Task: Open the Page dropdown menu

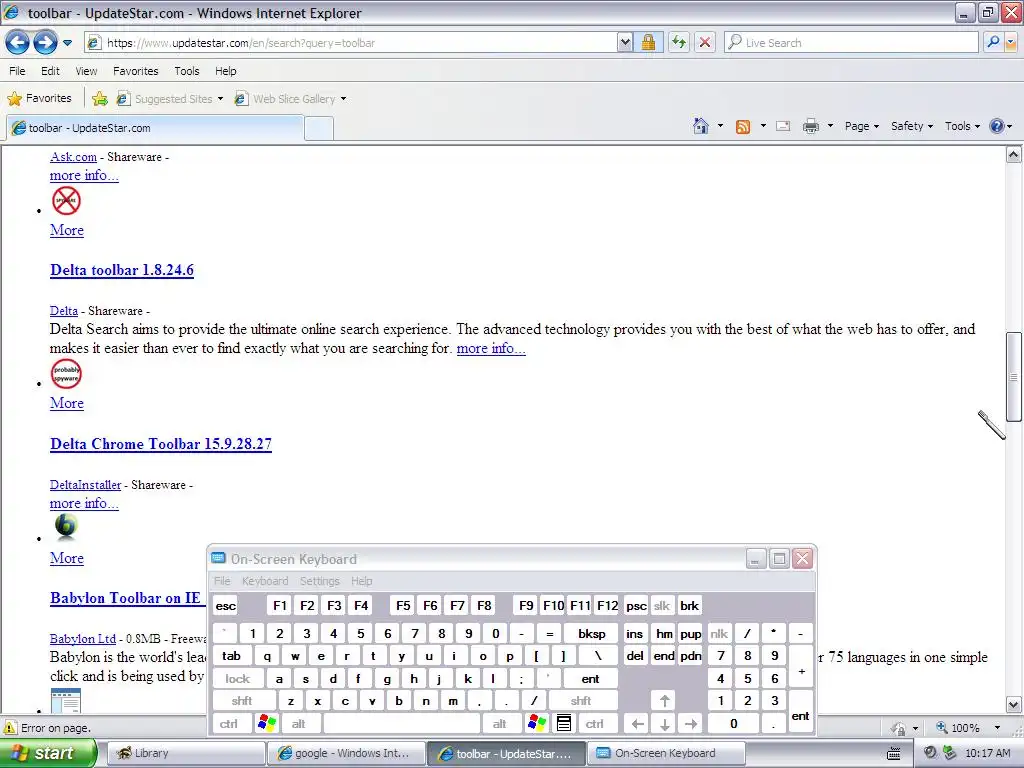Action: [x=862, y=126]
